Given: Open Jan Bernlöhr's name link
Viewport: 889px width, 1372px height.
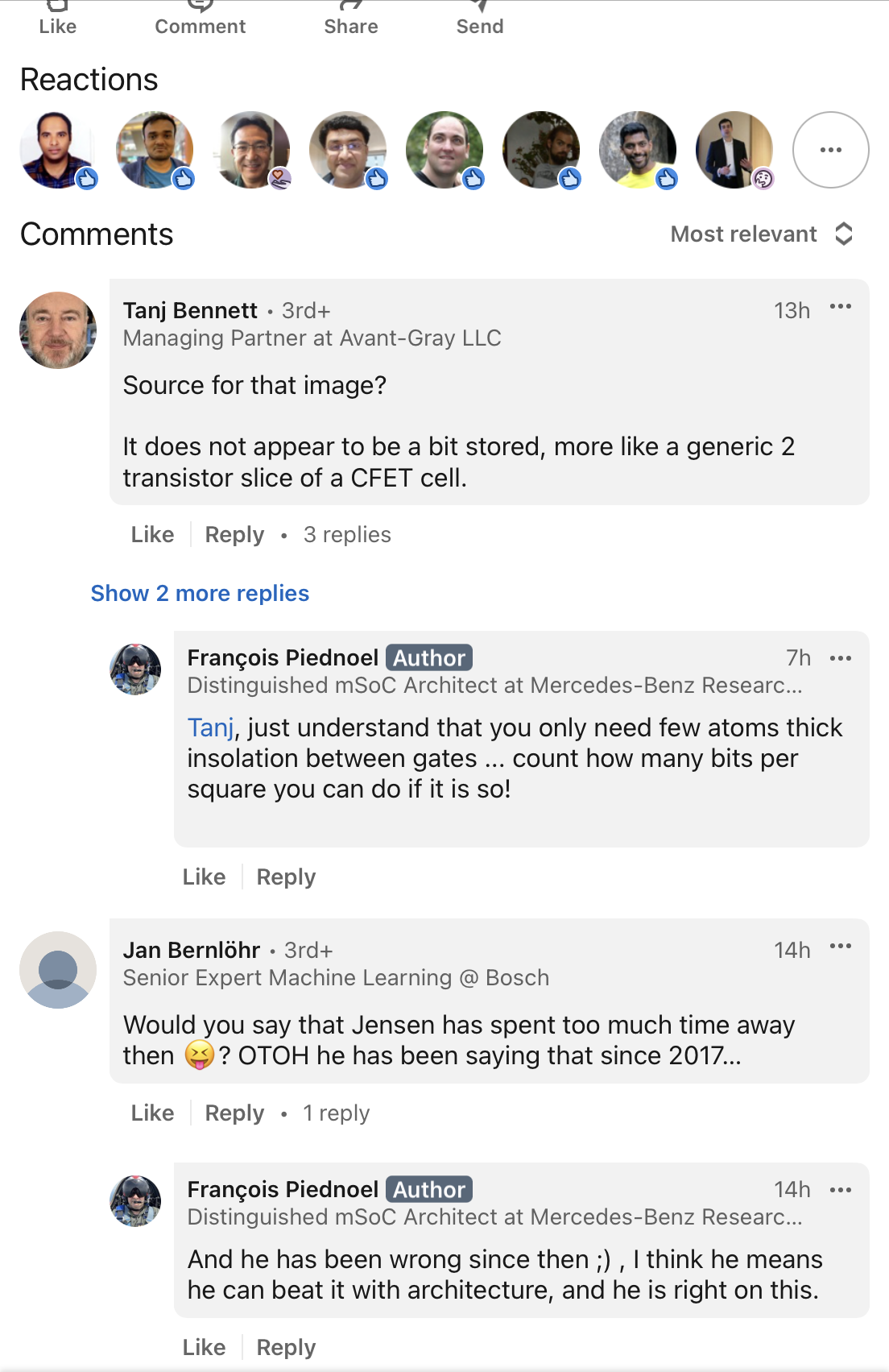Looking at the screenshot, I should (192, 951).
